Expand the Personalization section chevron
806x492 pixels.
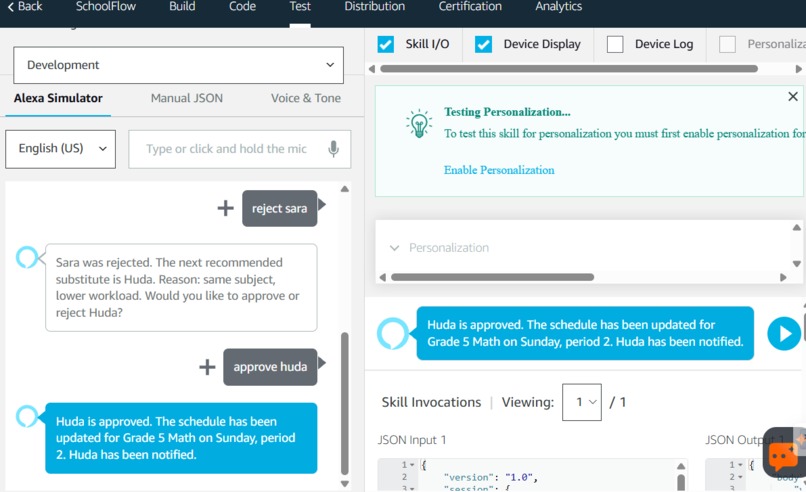pos(394,248)
